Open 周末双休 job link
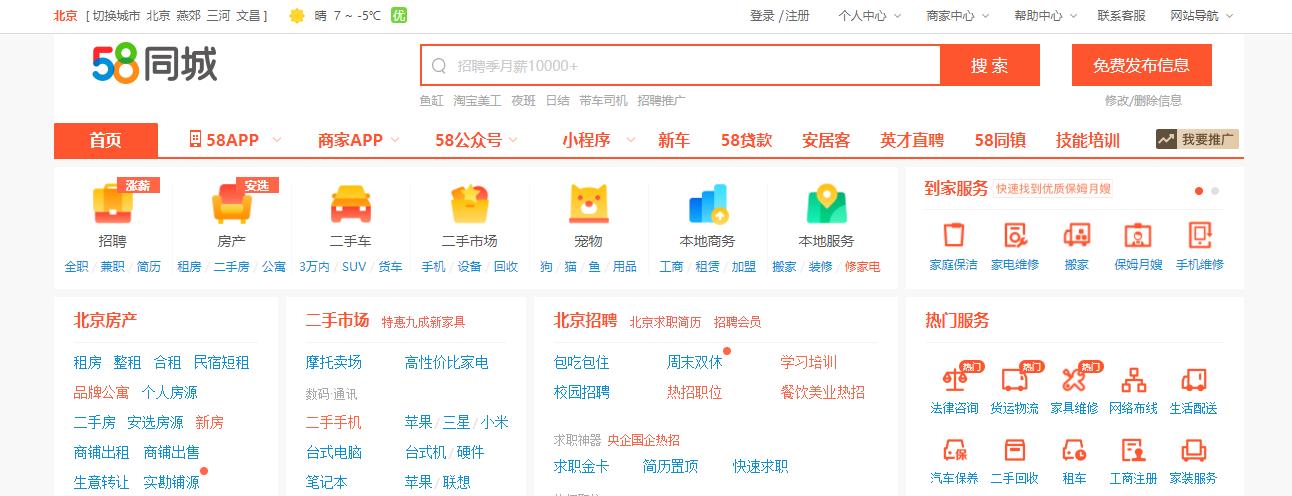This screenshot has width=1292, height=496. pos(694,362)
